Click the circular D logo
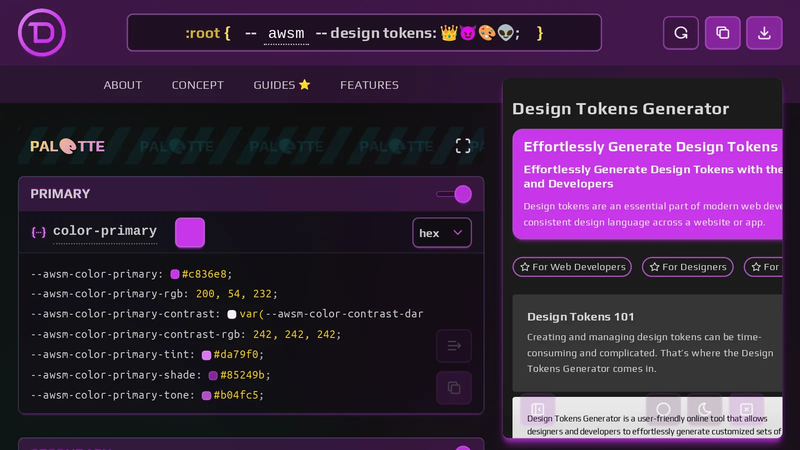The height and width of the screenshot is (450, 800). pos(42,33)
